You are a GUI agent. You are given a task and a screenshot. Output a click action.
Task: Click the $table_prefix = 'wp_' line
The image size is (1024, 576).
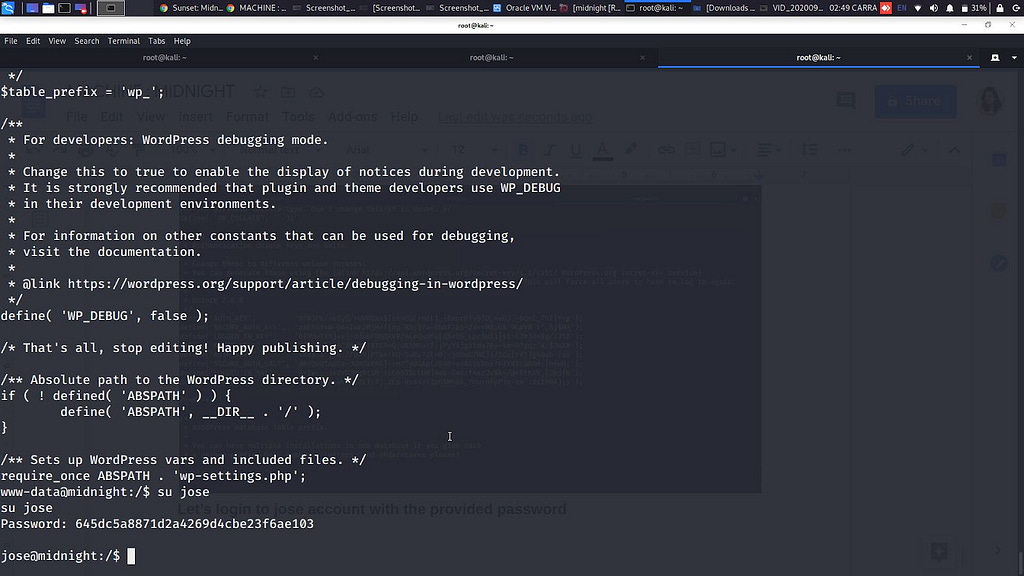pos(82,92)
